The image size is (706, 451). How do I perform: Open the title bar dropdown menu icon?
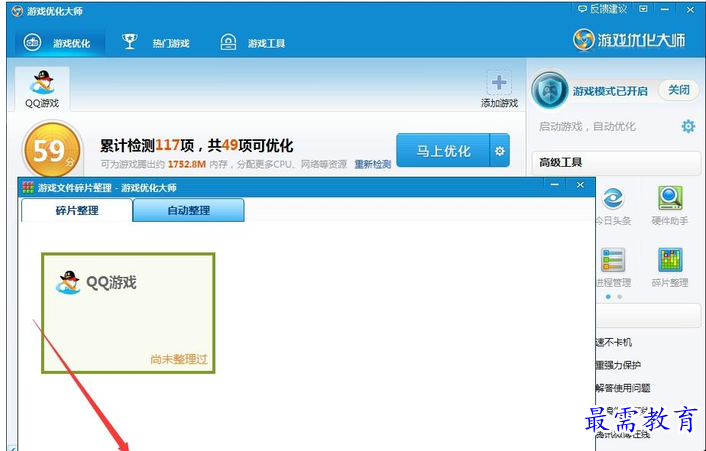[643, 9]
